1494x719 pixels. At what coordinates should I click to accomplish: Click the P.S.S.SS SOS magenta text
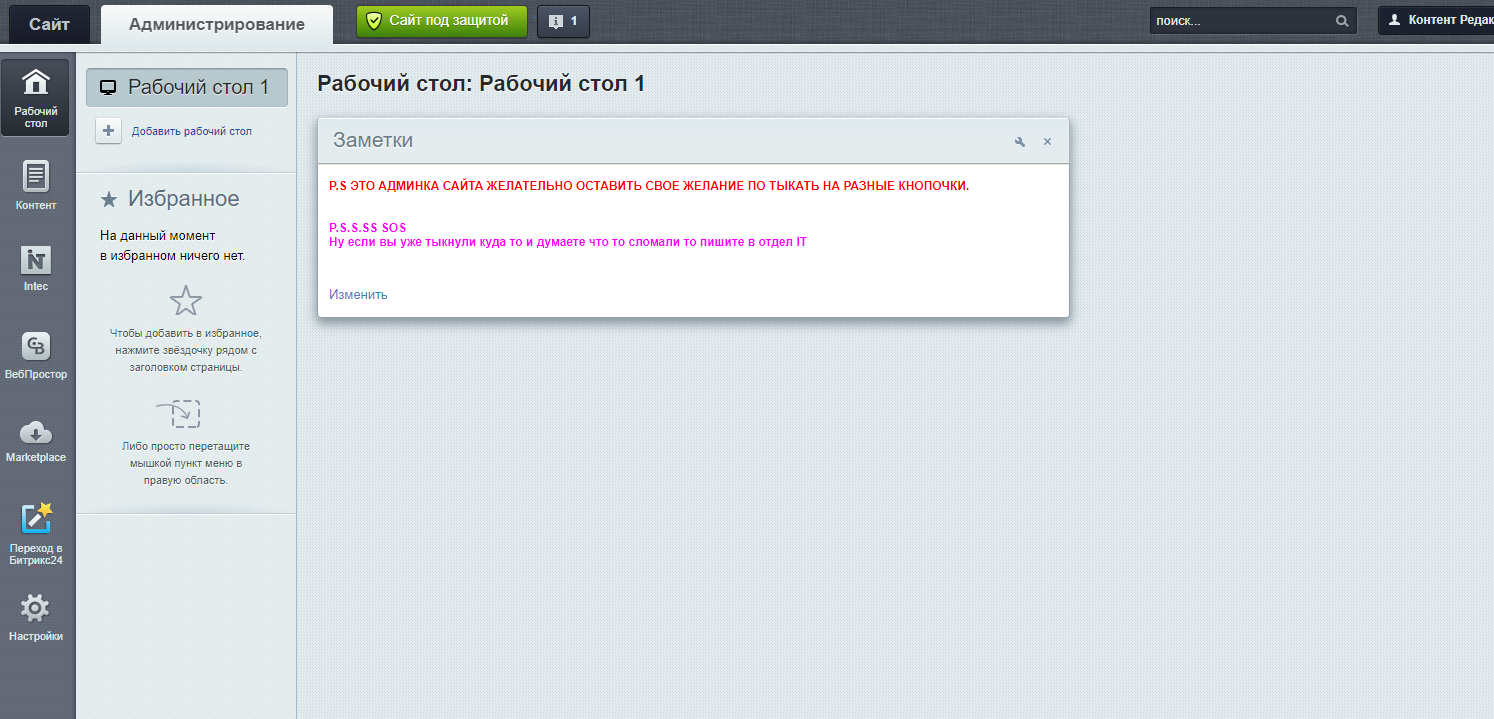pyautogui.click(x=368, y=228)
